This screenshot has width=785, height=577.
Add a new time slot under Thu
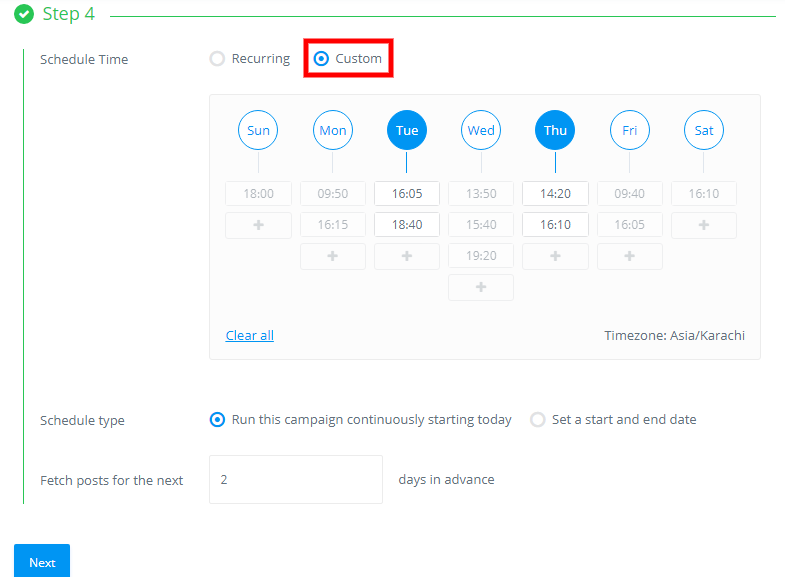(x=555, y=256)
